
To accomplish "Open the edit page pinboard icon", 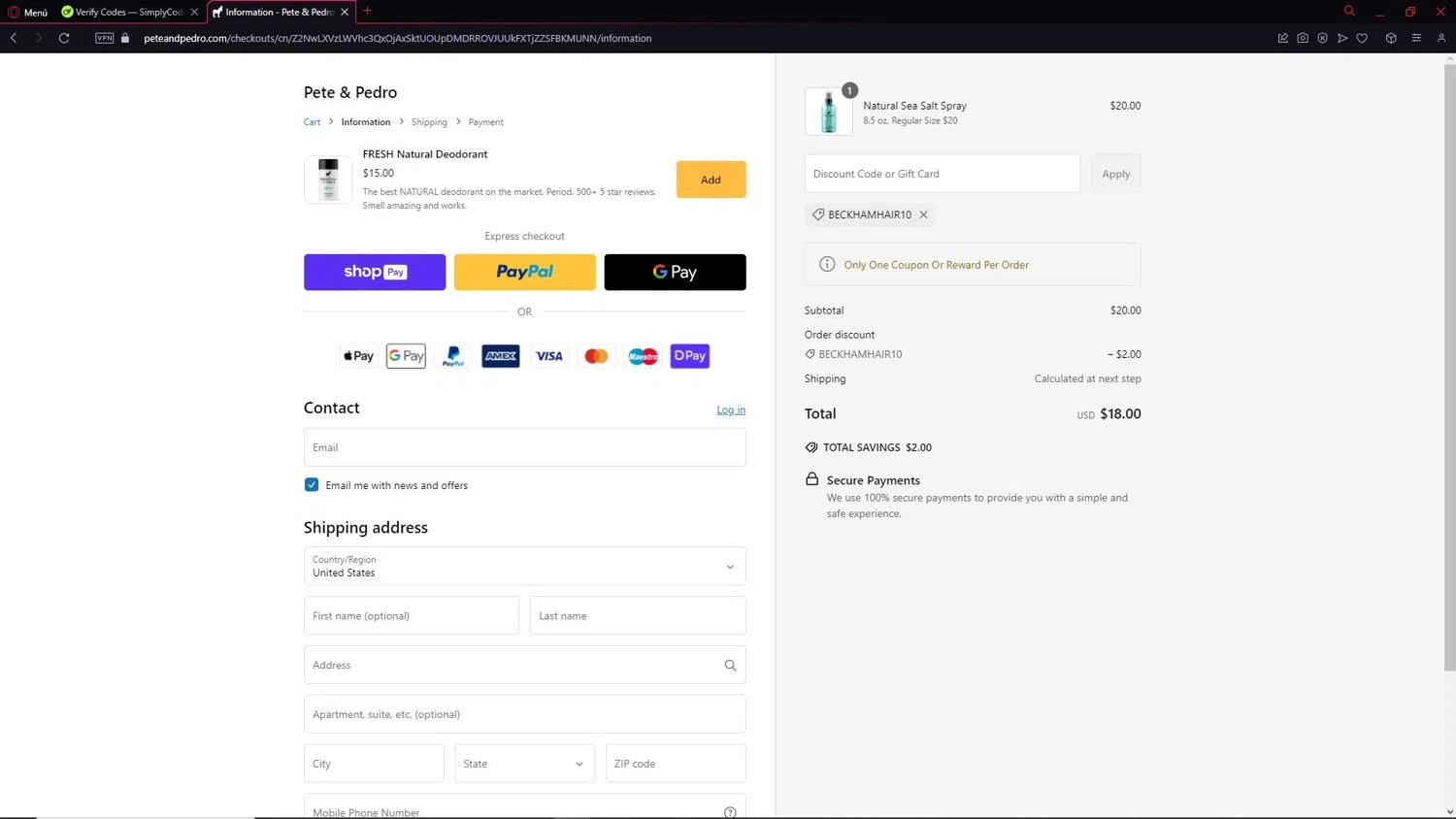I will click(1282, 38).
